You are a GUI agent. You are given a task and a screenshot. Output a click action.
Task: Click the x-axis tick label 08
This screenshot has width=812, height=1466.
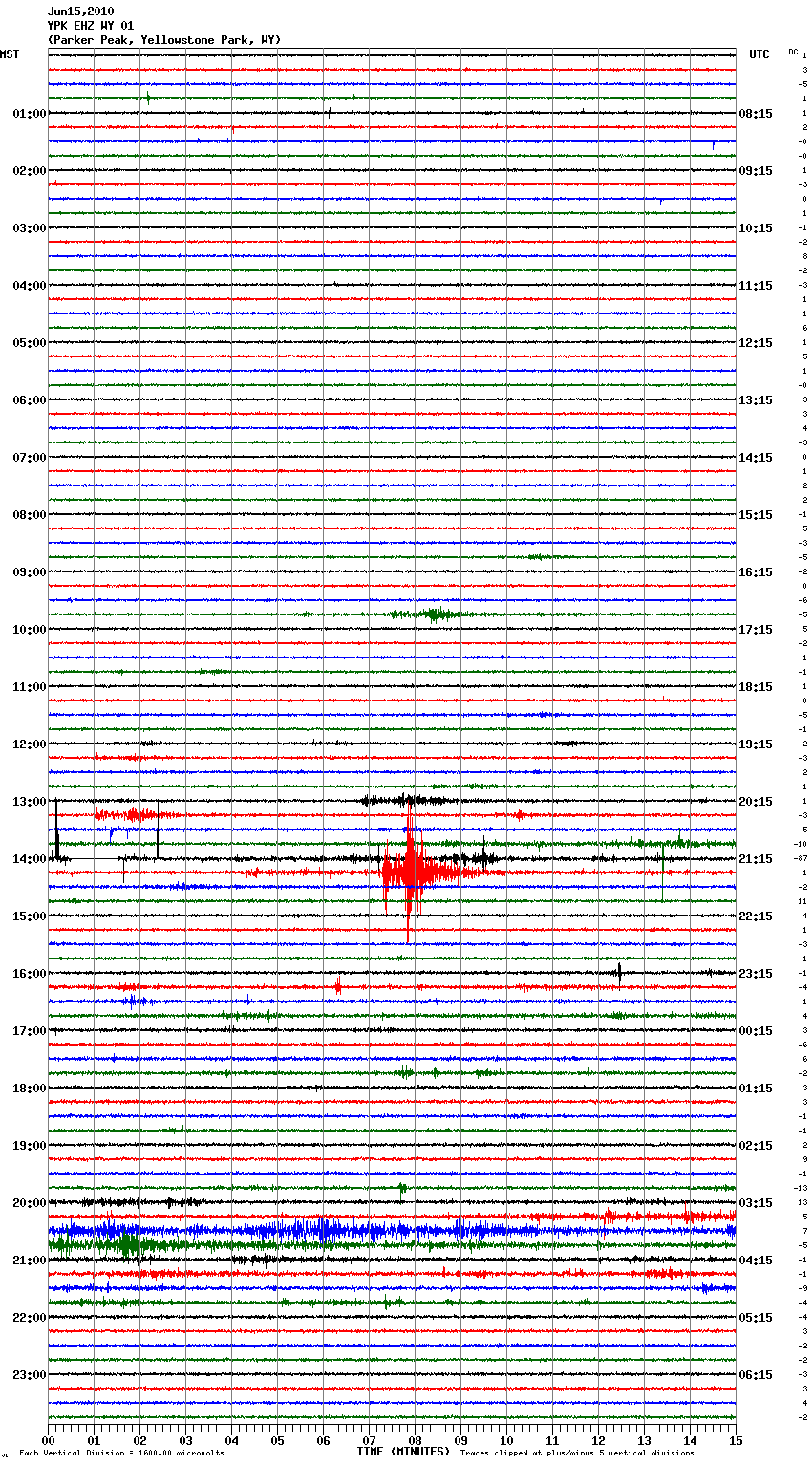(415, 1440)
